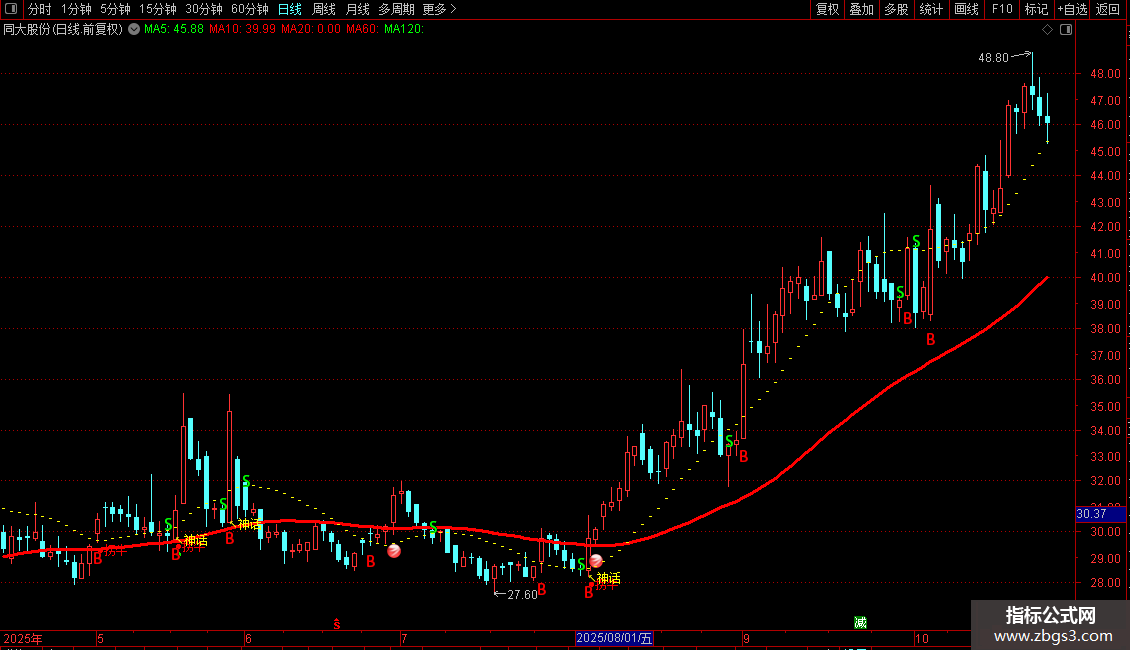Click the 神话 signal label near August low
Image resolution: width=1130 pixels, height=650 pixels.
(608, 578)
